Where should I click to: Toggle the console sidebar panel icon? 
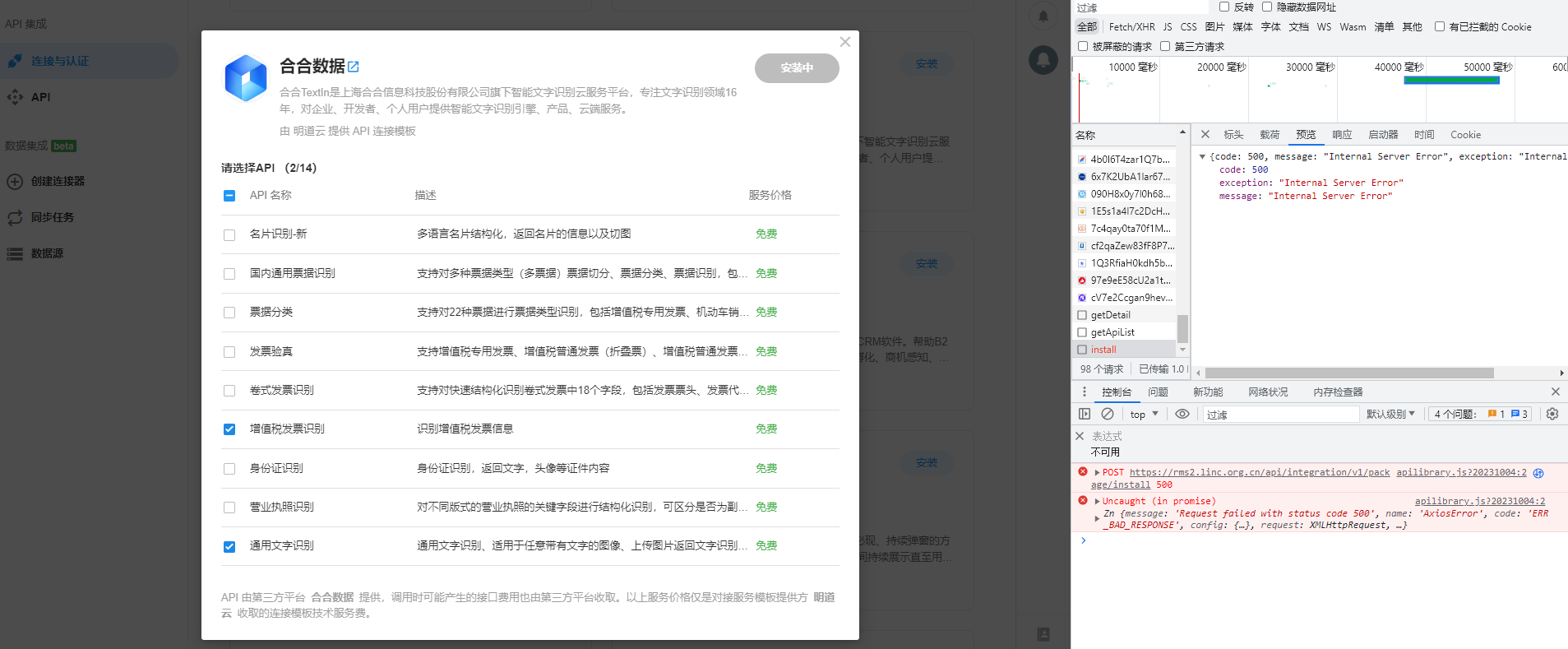pyautogui.click(x=1085, y=414)
